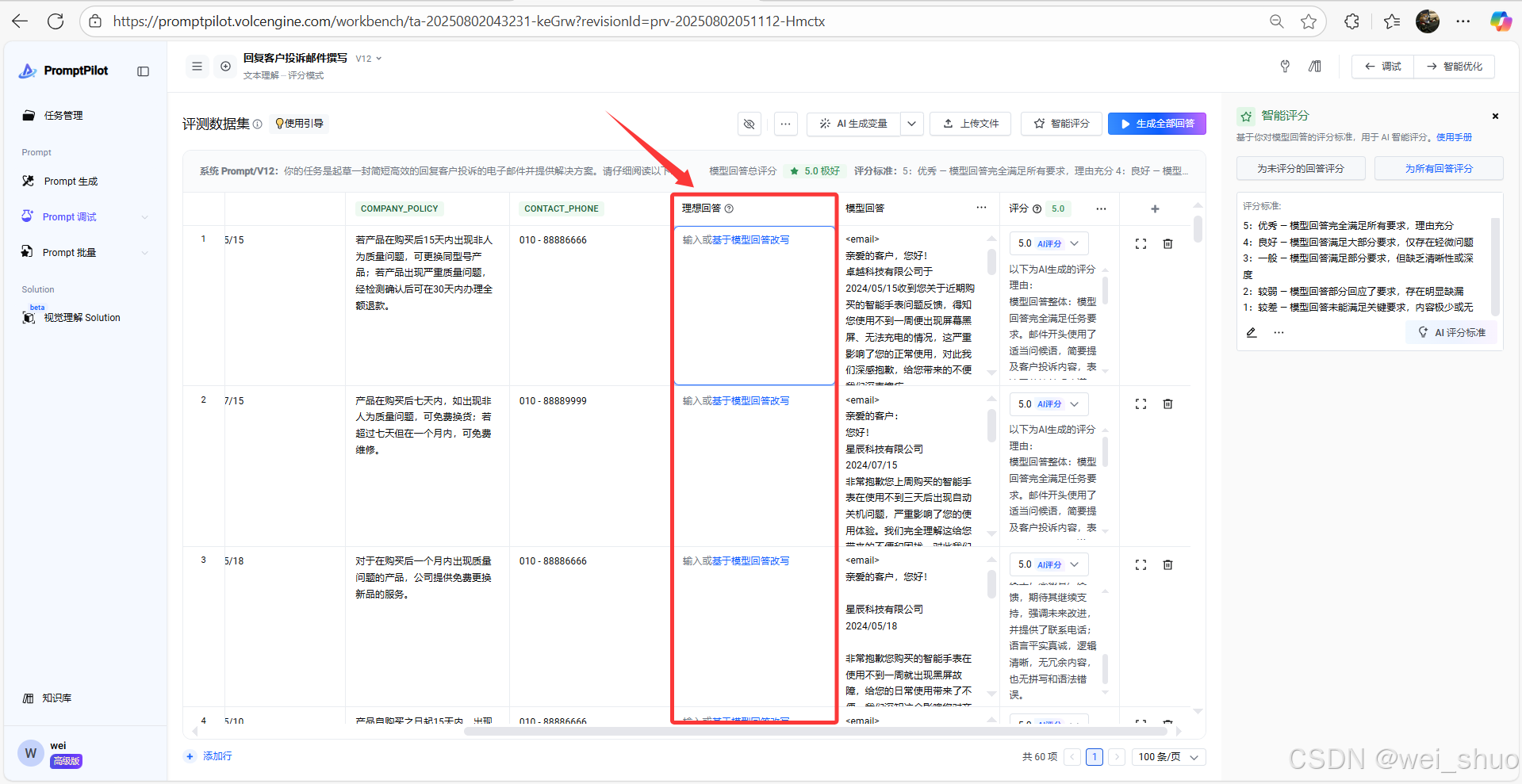Image resolution: width=1522 pixels, height=784 pixels.
Task: Open the browser extensions puzzle icon
Action: click(x=1352, y=21)
